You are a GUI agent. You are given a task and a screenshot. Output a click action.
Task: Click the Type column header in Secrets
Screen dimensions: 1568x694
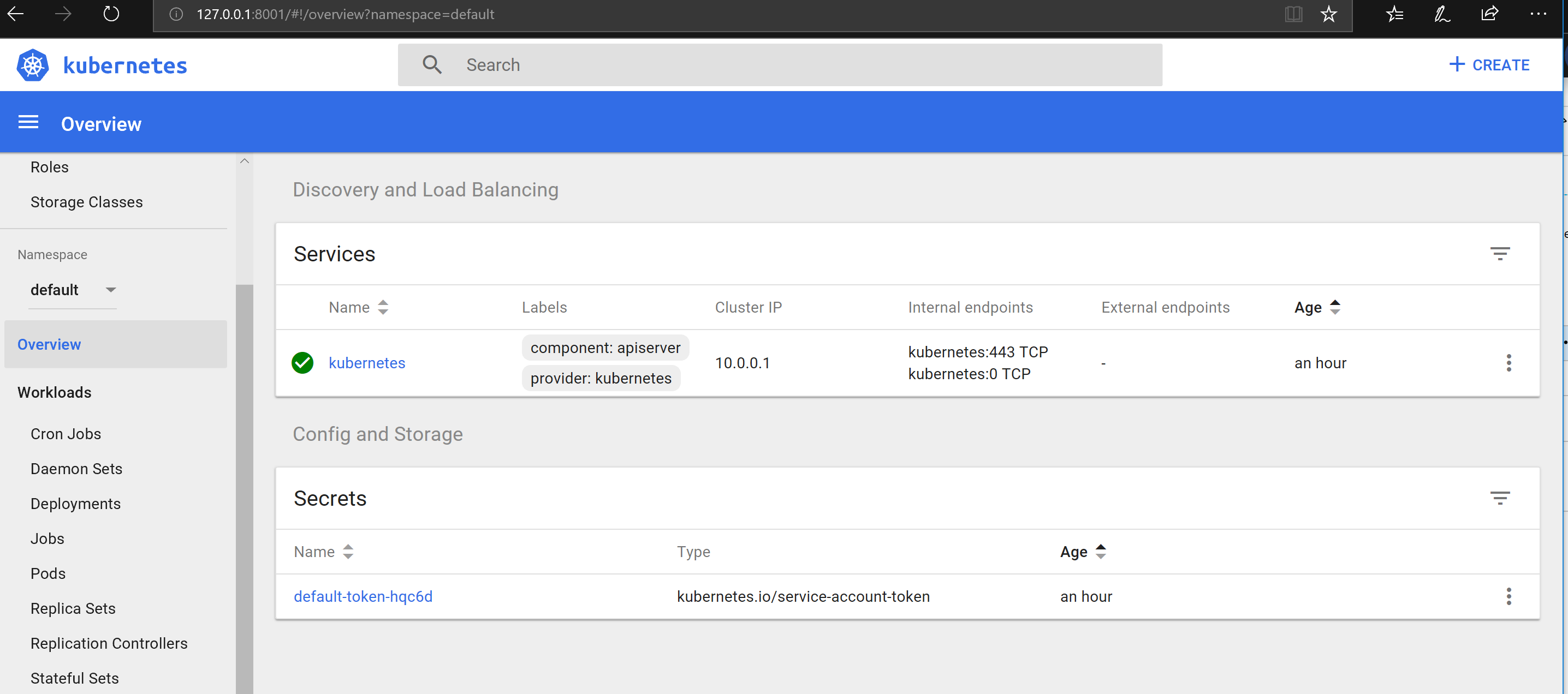[x=693, y=552]
